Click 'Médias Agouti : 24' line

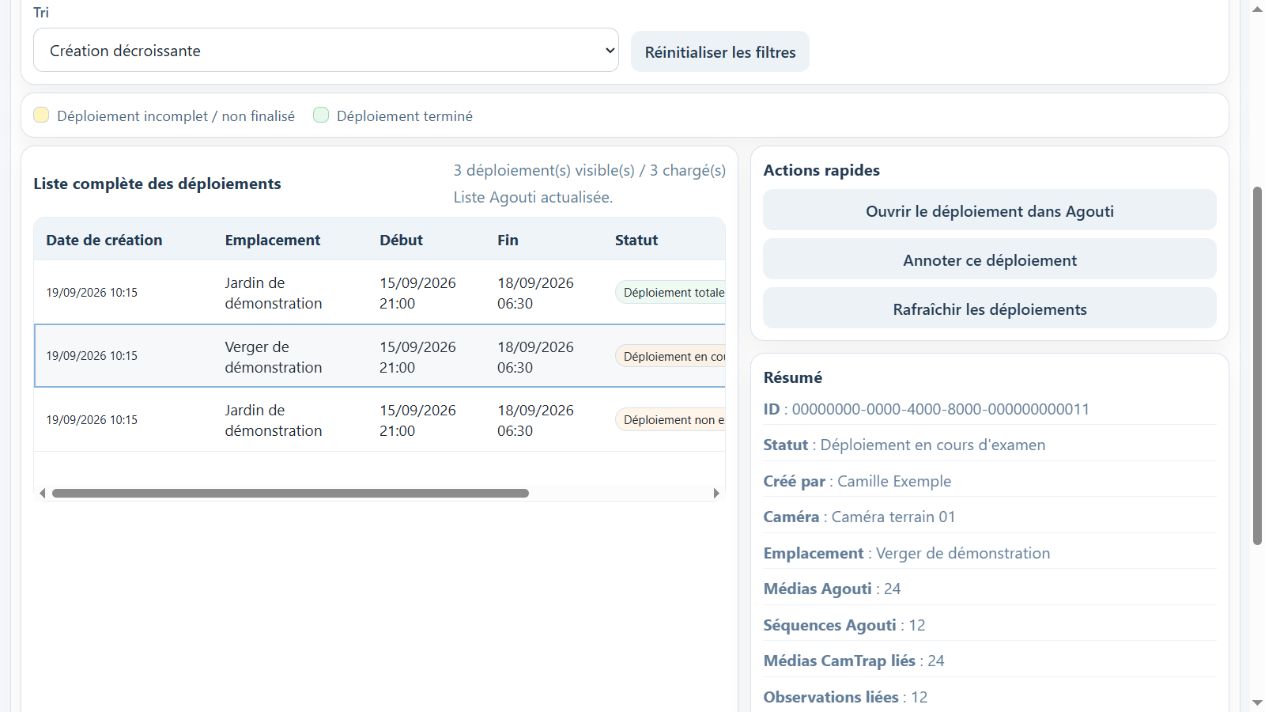click(832, 589)
